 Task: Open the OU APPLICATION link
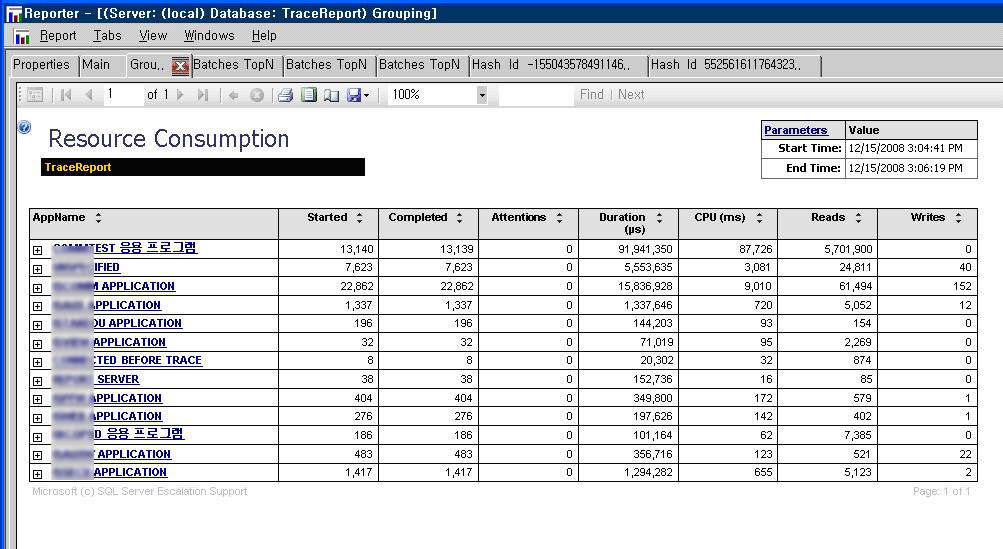(x=118, y=323)
